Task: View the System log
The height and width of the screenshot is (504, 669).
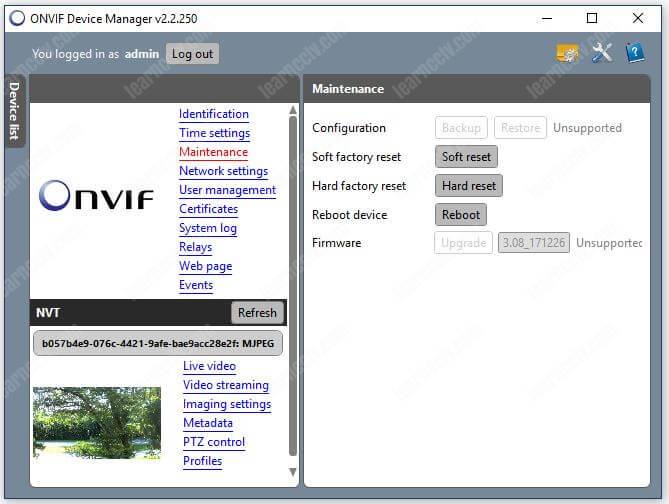Action: tap(208, 228)
